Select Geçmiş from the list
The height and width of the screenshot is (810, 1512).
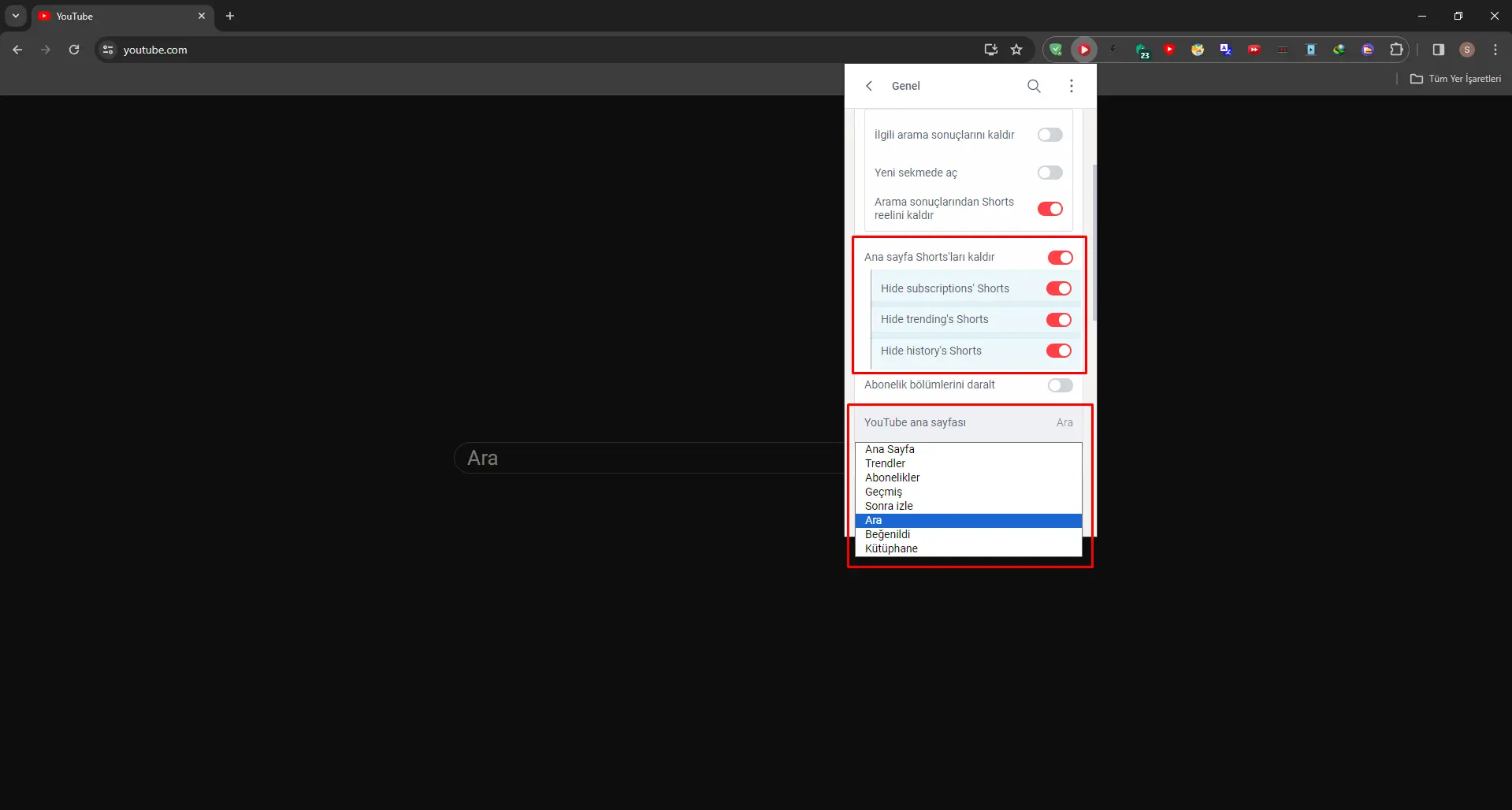tap(968, 492)
